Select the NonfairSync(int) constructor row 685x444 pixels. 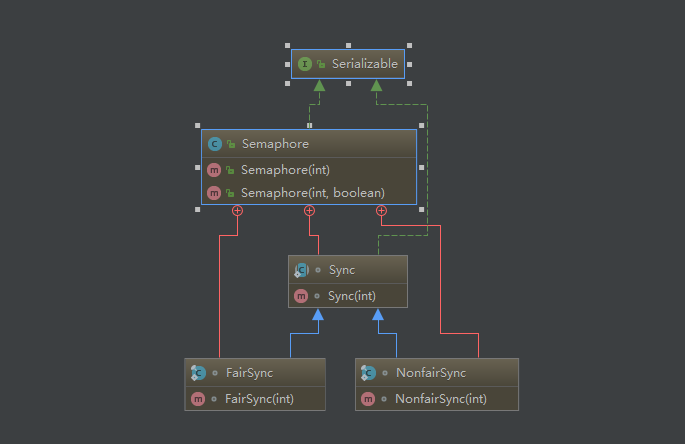[x=439, y=399]
